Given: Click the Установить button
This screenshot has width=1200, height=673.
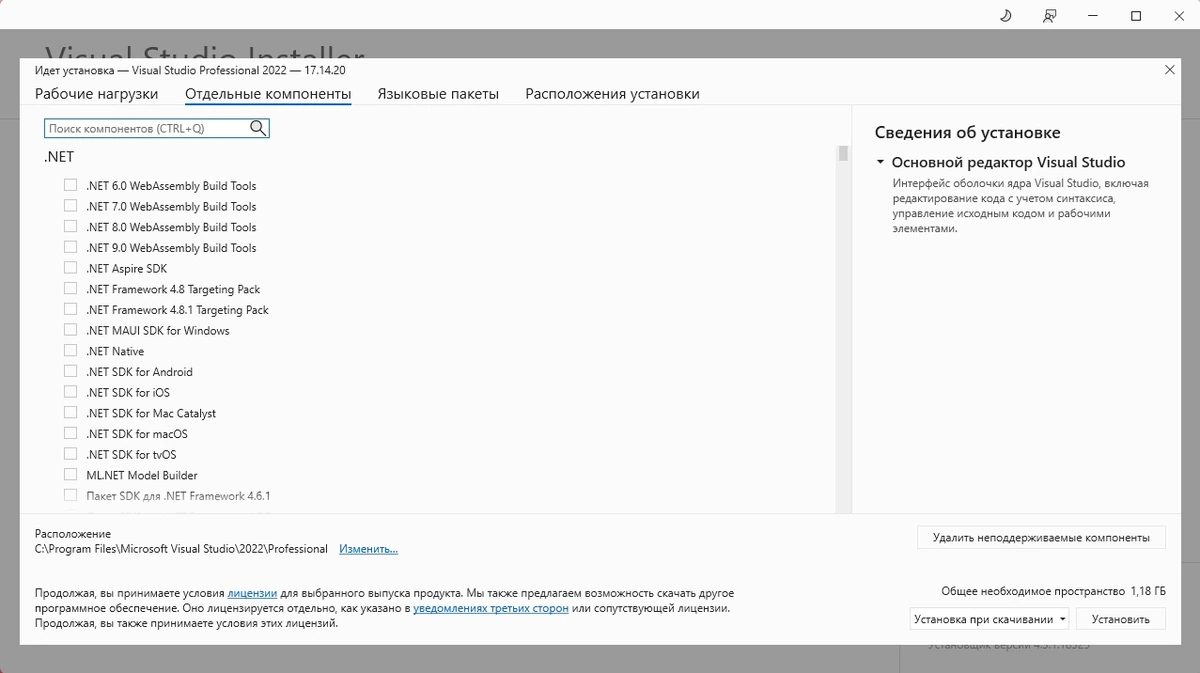Looking at the screenshot, I should click(x=1121, y=619).
